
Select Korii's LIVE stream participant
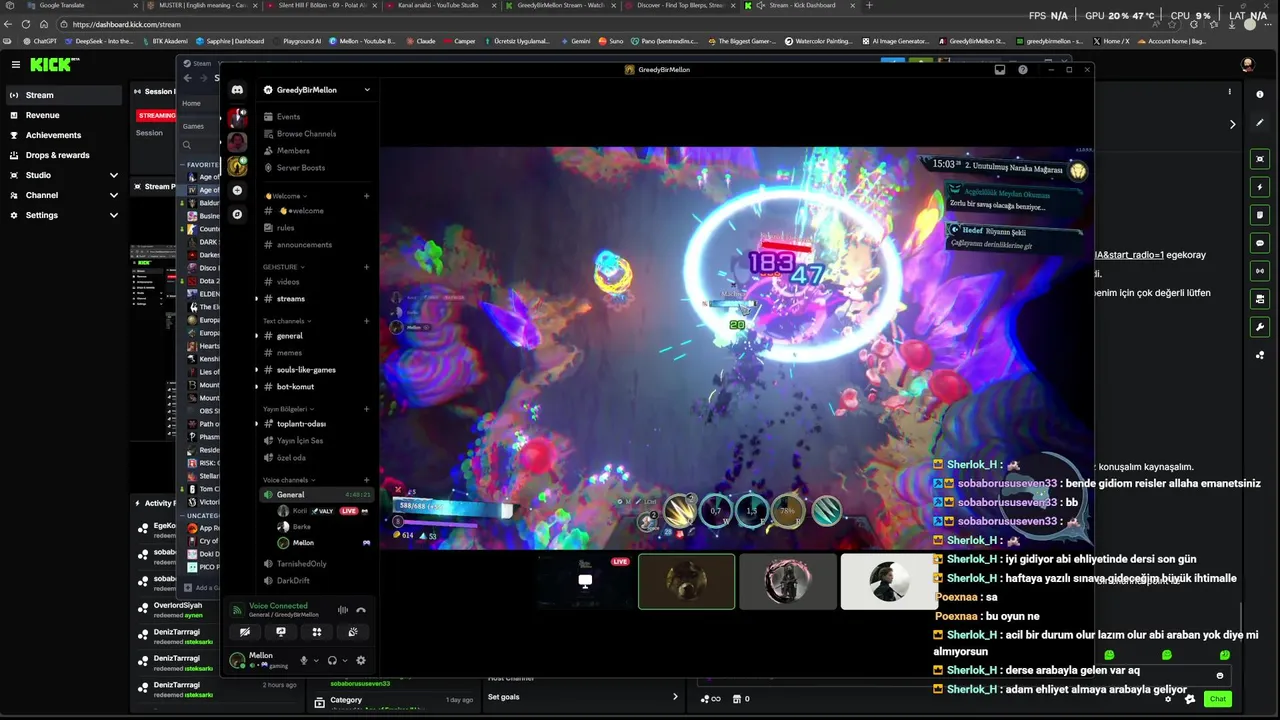coord(324,511)
